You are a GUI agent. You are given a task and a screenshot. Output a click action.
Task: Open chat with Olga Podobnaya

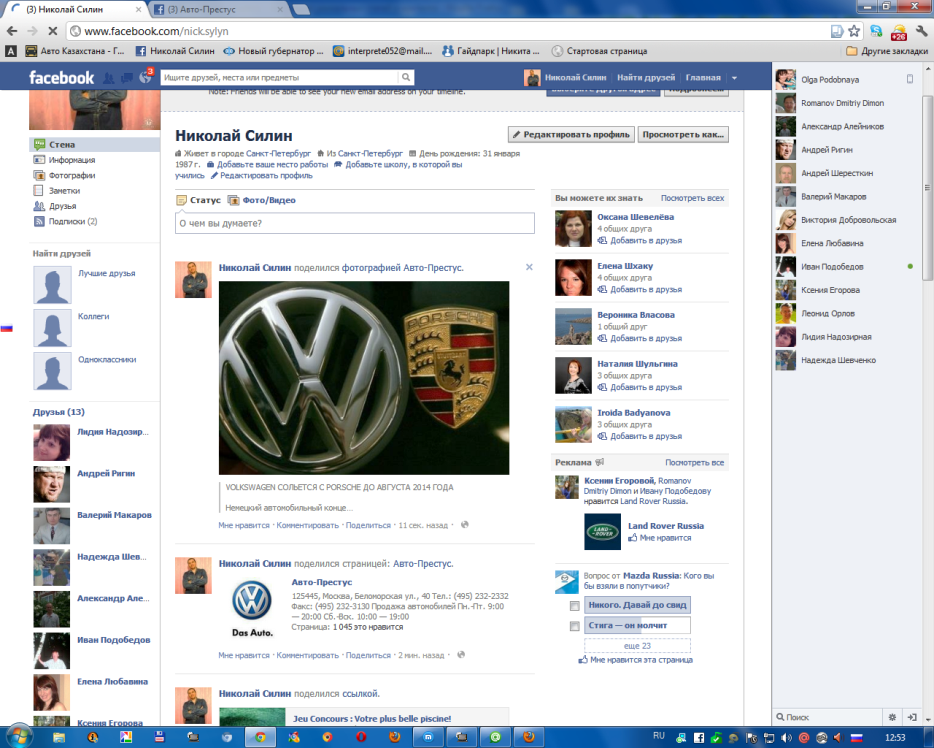pos(846,79)
